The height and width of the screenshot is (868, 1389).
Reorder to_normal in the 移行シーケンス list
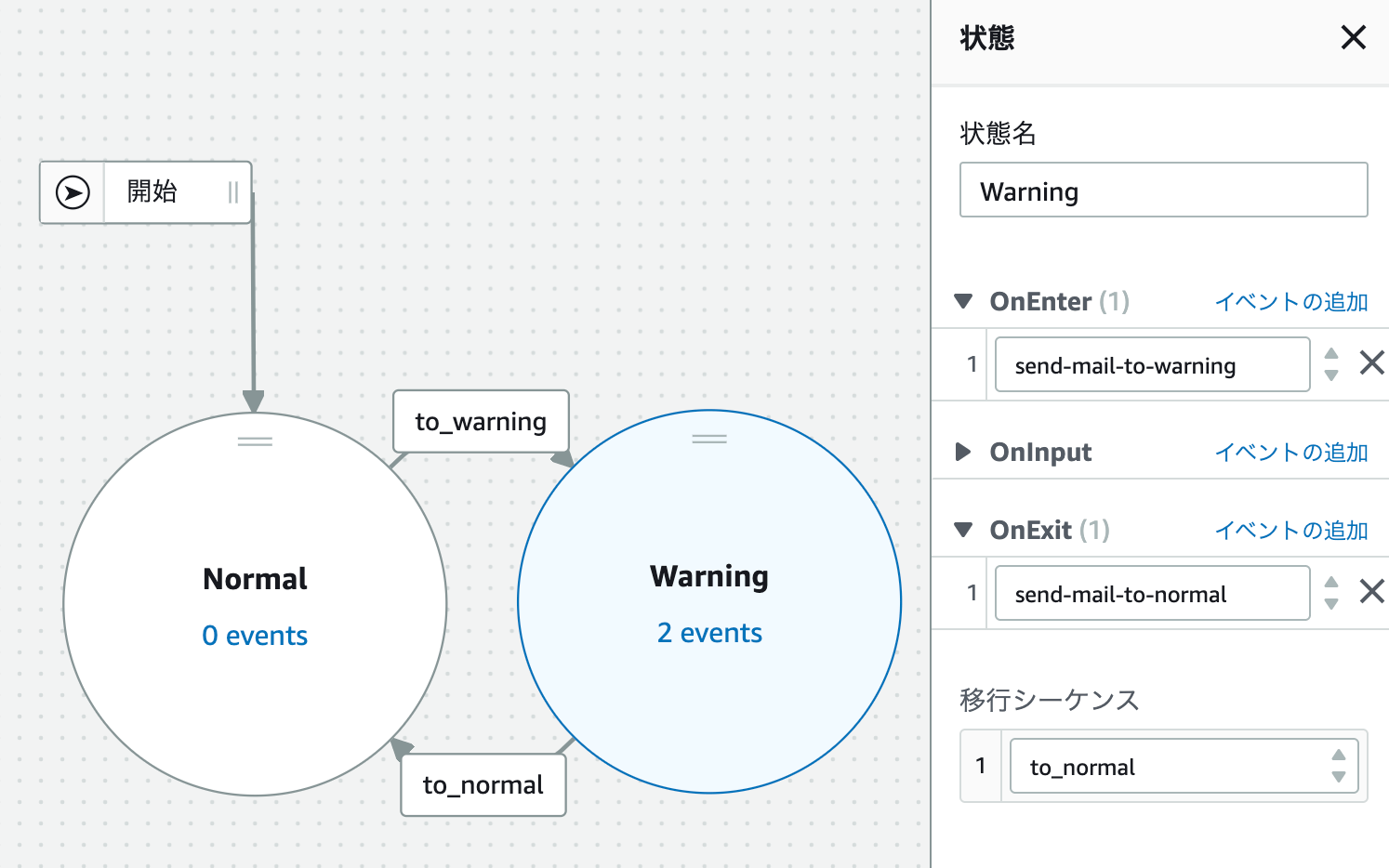1339,766
